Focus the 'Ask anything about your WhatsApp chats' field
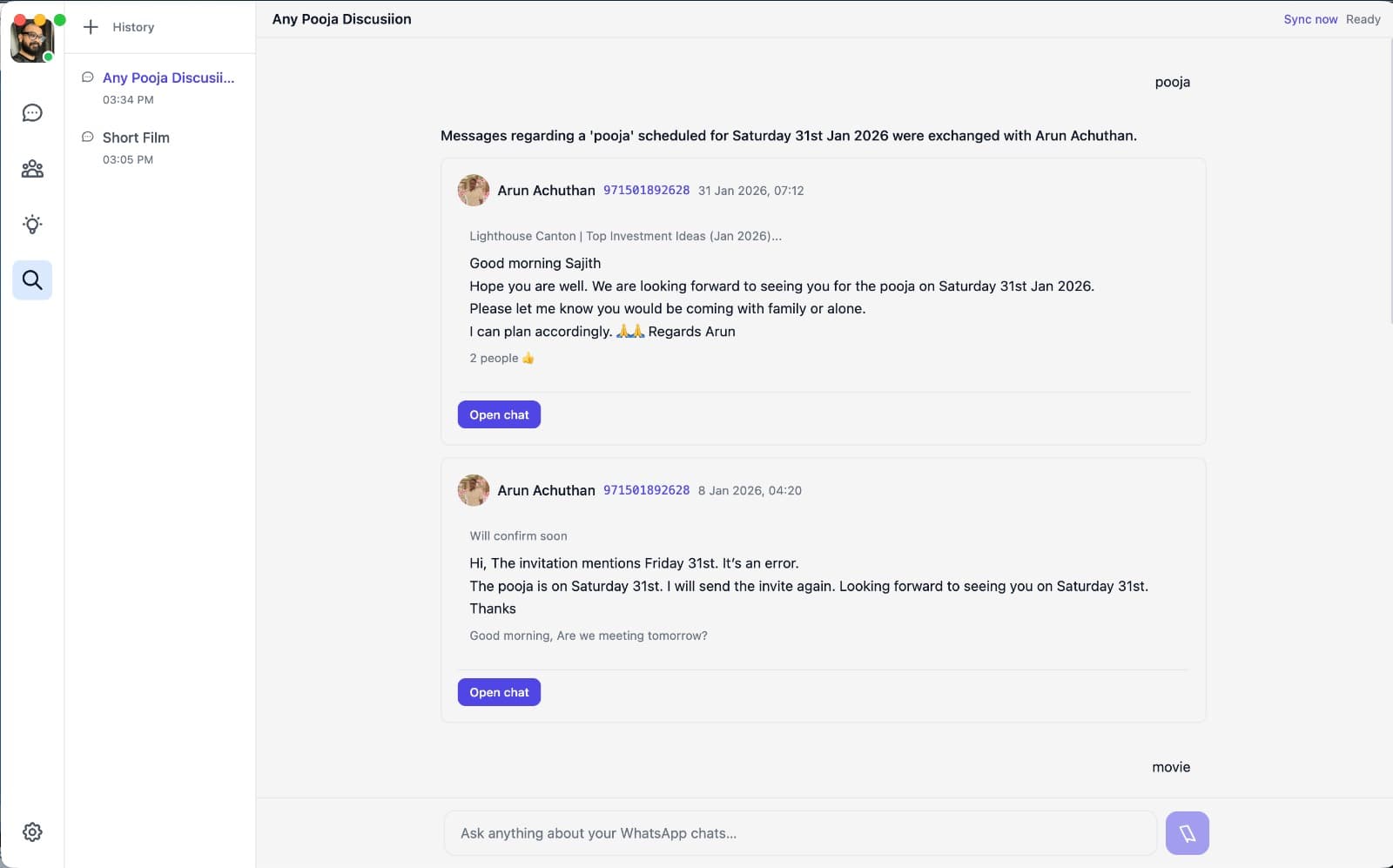The width and height of the screenshot is (1393, 868). click(x=799, y=833)
